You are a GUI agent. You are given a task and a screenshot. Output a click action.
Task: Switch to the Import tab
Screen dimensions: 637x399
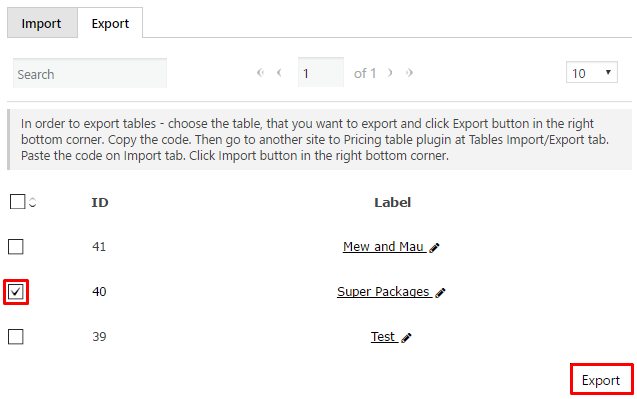click(42, 23)
